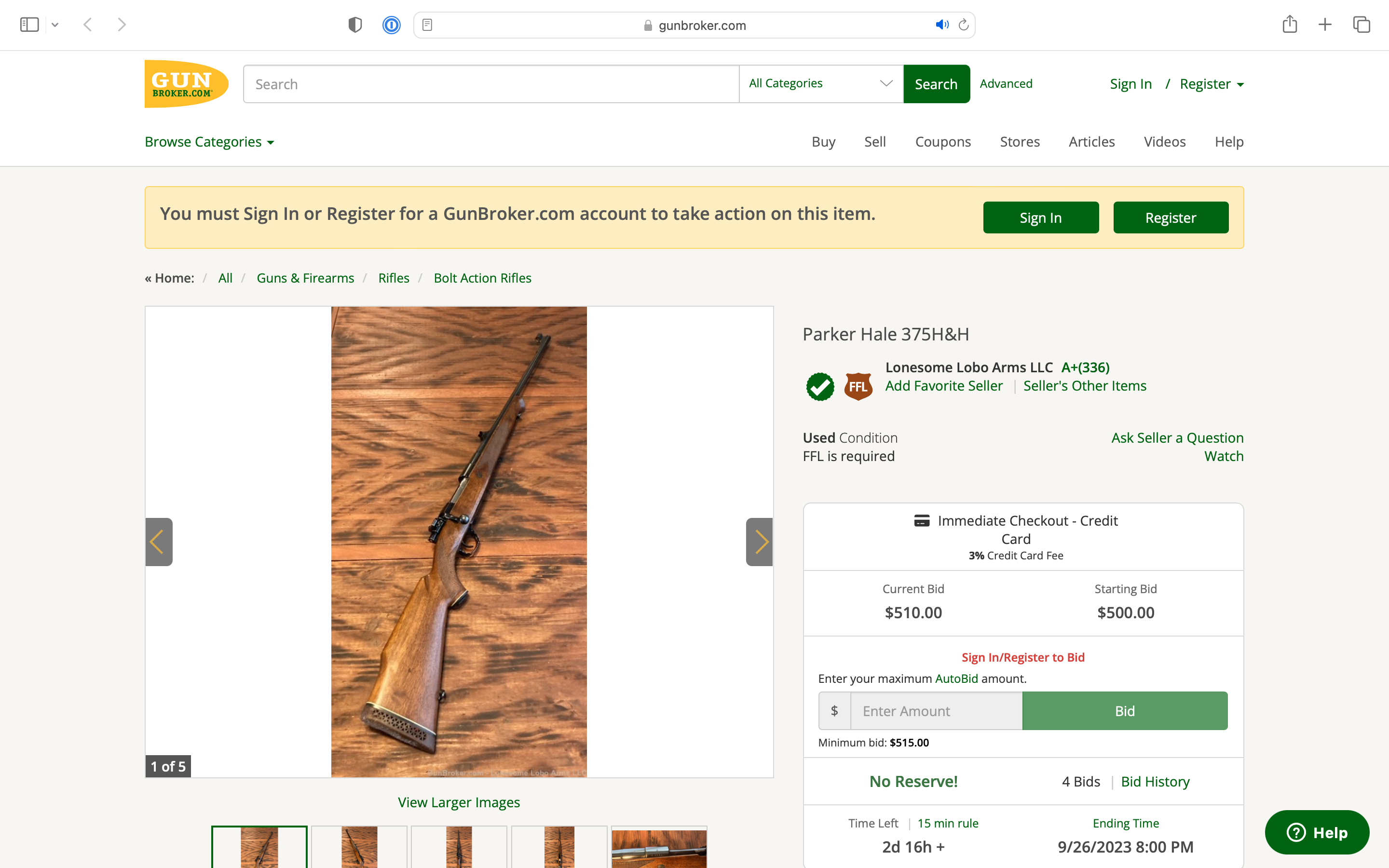Reload the page with refresh icon
The height and width of the screenshot is (868, 1389).
(x=964, y=25)
